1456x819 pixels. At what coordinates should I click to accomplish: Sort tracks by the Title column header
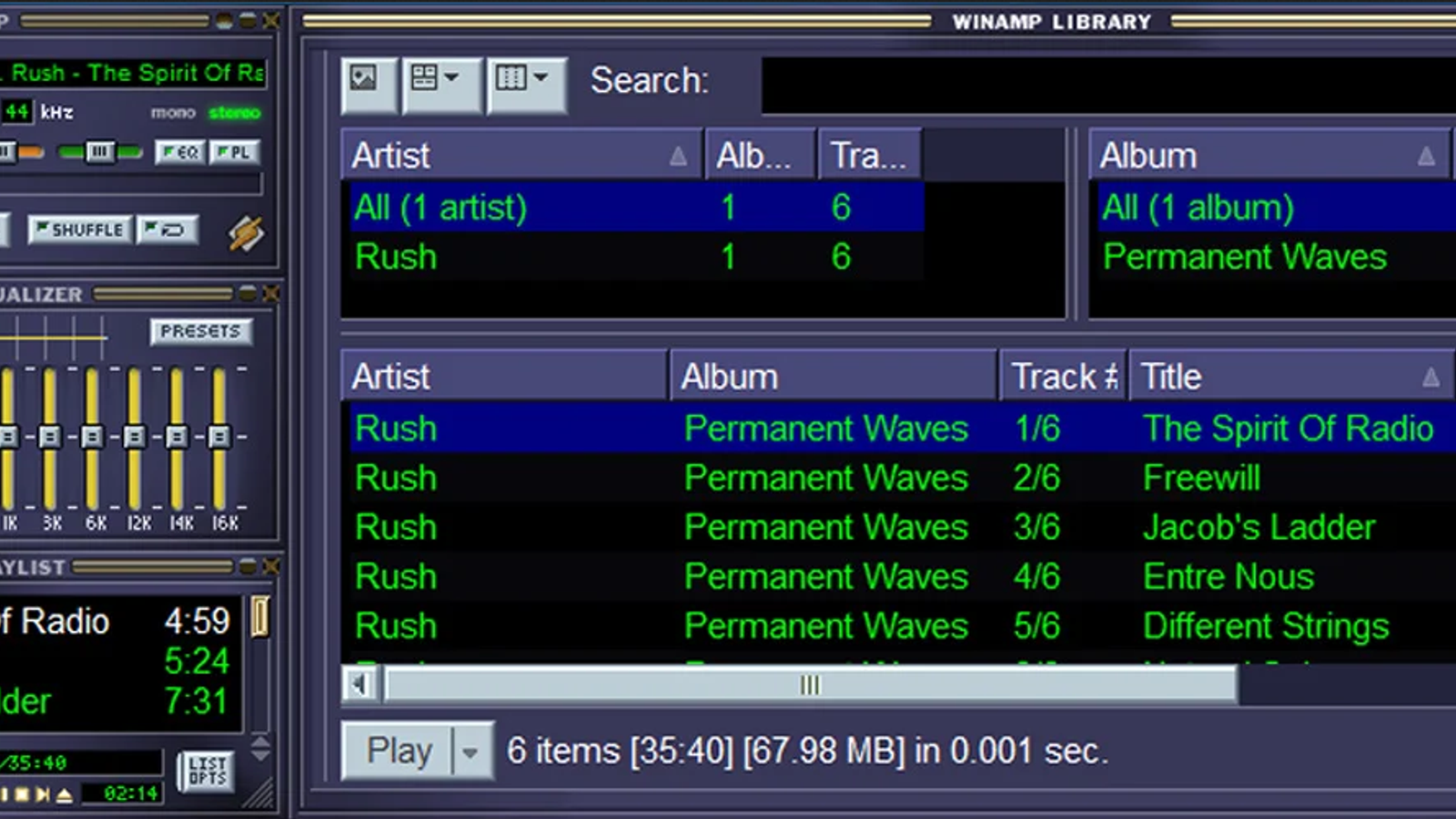[1290, 377]
